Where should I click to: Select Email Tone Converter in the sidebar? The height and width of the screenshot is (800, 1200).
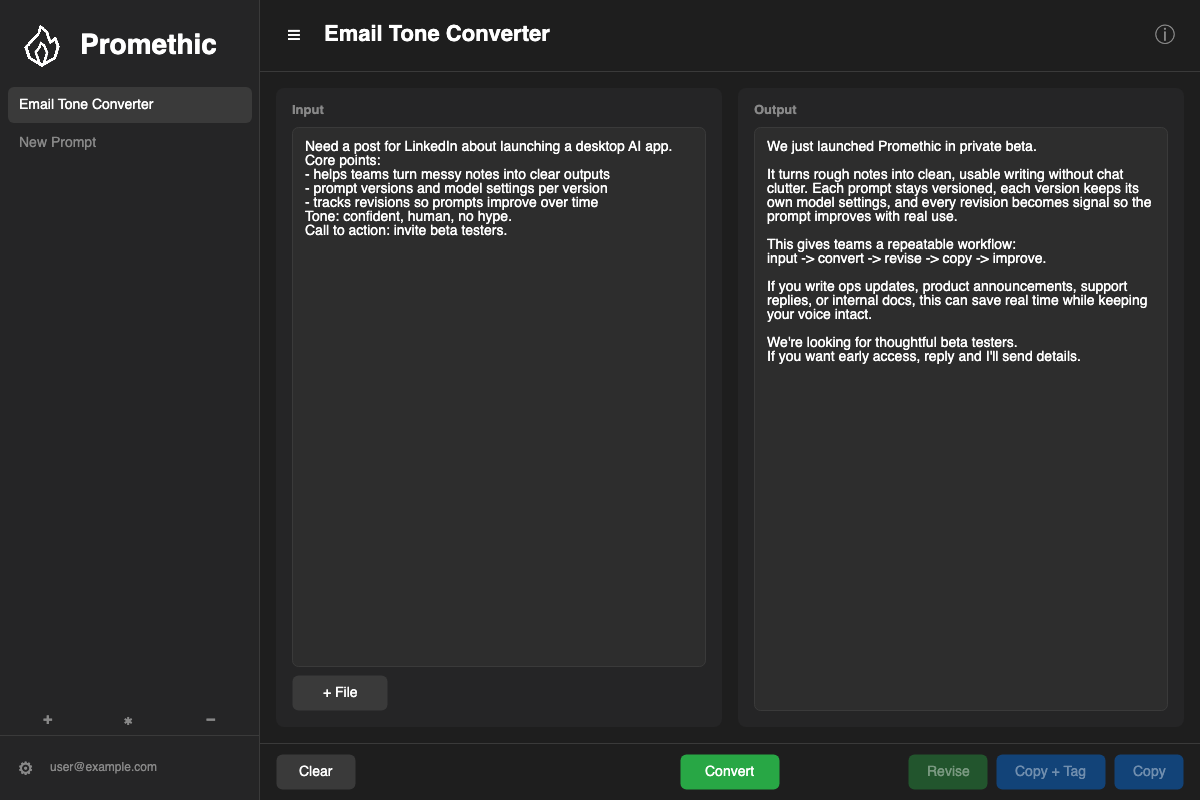point(129,104)
